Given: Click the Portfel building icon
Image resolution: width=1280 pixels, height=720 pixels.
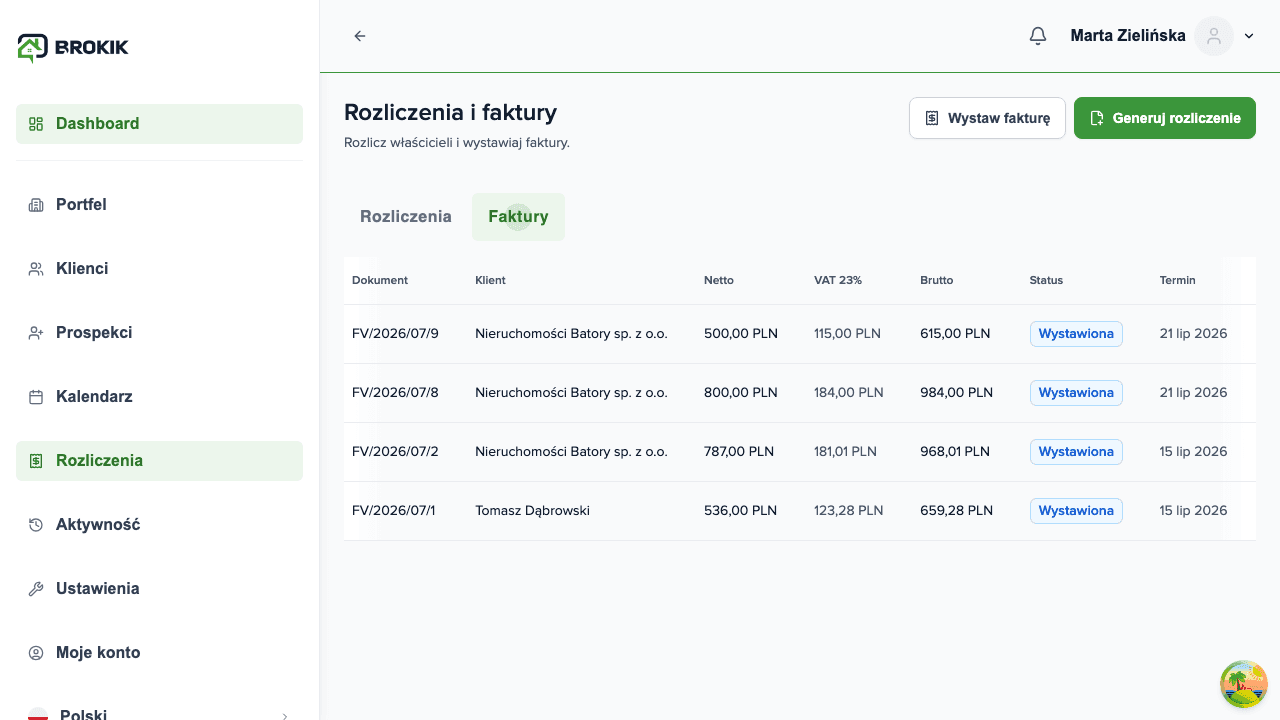Looking at the screenshot, I should click(36, 205).
